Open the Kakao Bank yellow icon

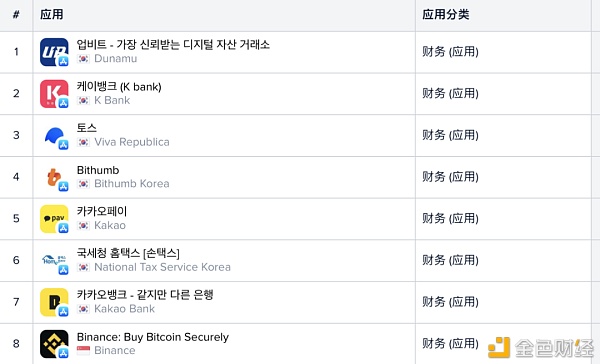pos(54,302)
